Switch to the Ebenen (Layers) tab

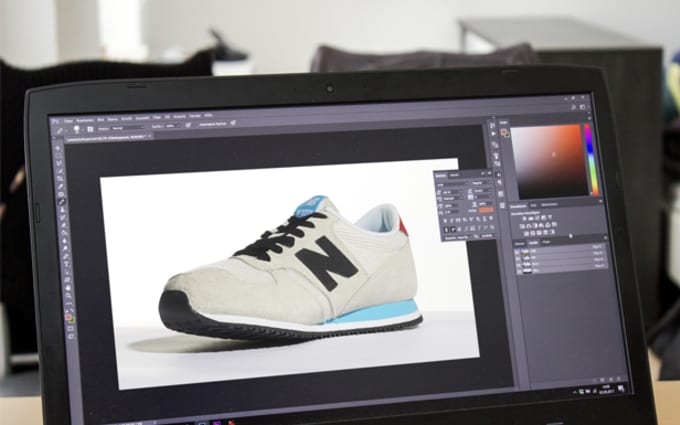(520, 243)
